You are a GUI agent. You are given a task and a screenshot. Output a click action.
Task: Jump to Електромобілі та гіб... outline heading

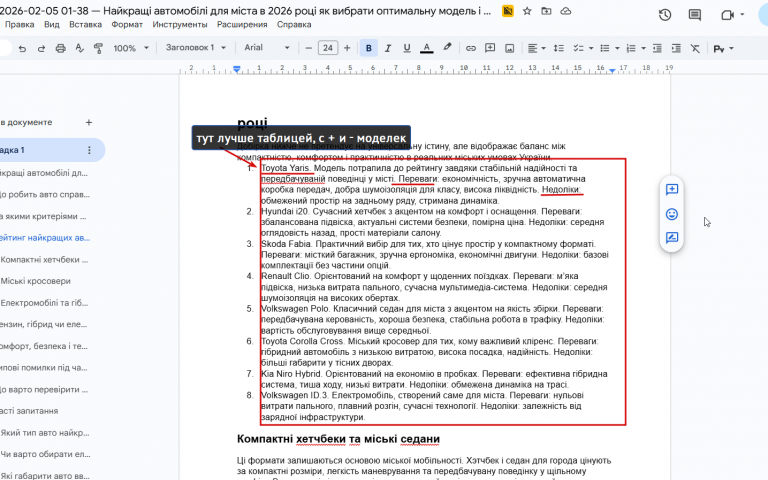45,303
